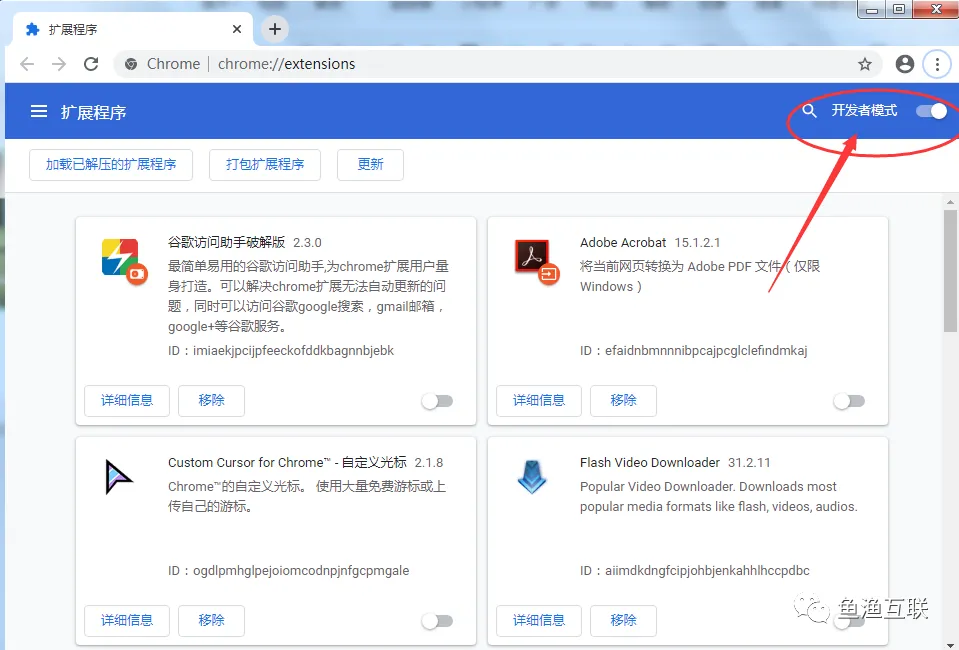
Task: Click ID text efaidnbmnnnibpcajpcglclefindmkaj
Action: coord(706,351)
